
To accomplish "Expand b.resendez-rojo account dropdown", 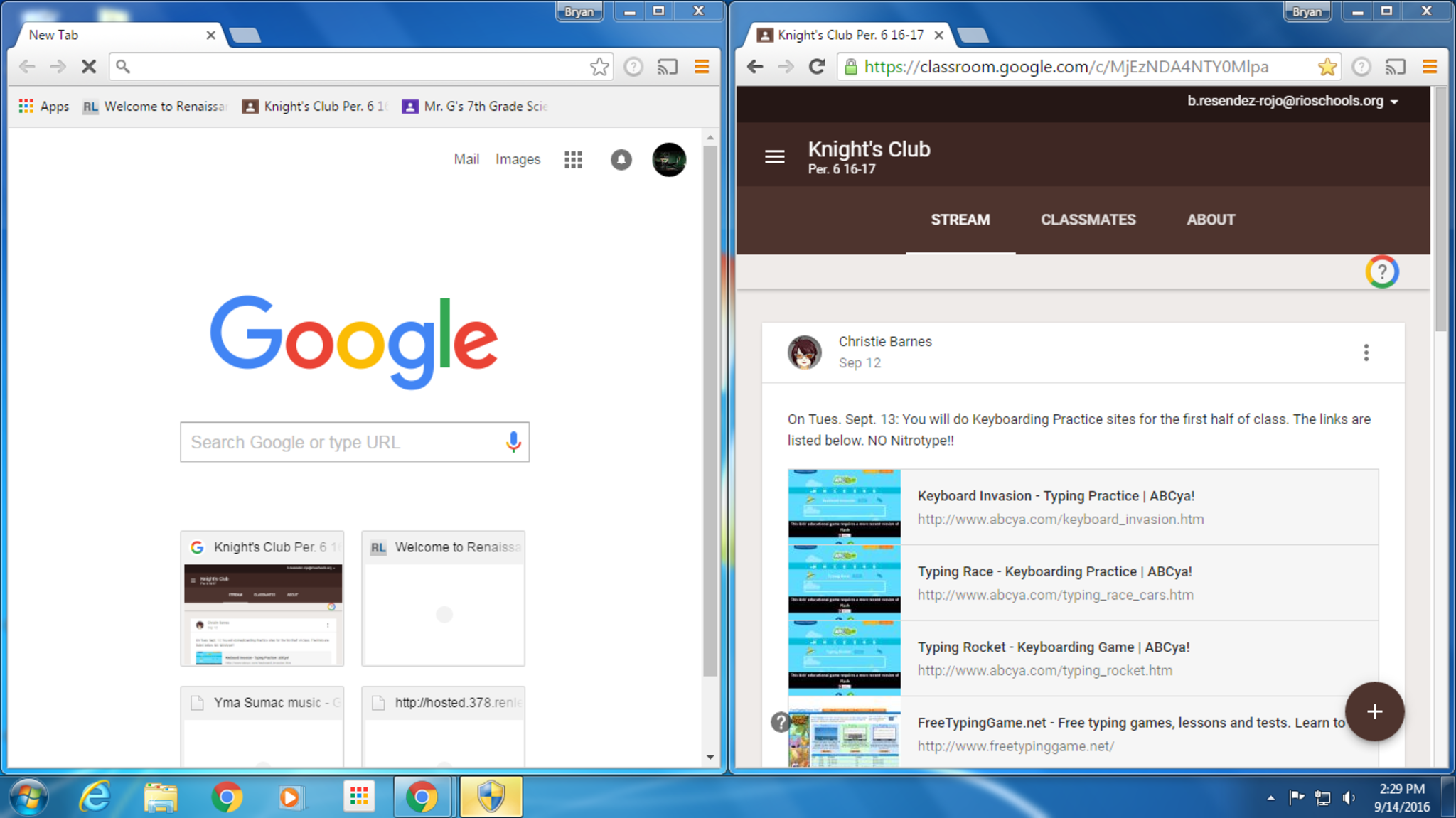I will [1393, 102].
